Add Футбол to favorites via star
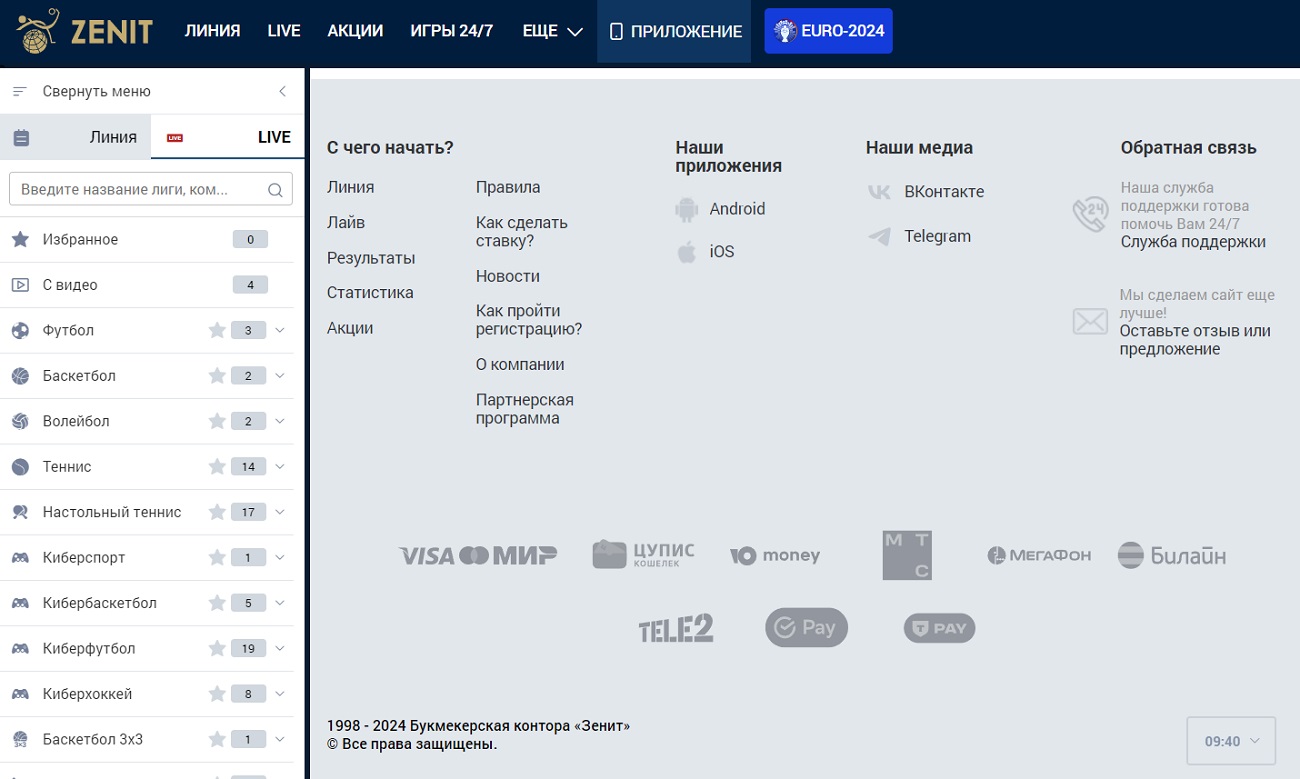This screenshot has width=1300, height=779. tap(217, 330)
